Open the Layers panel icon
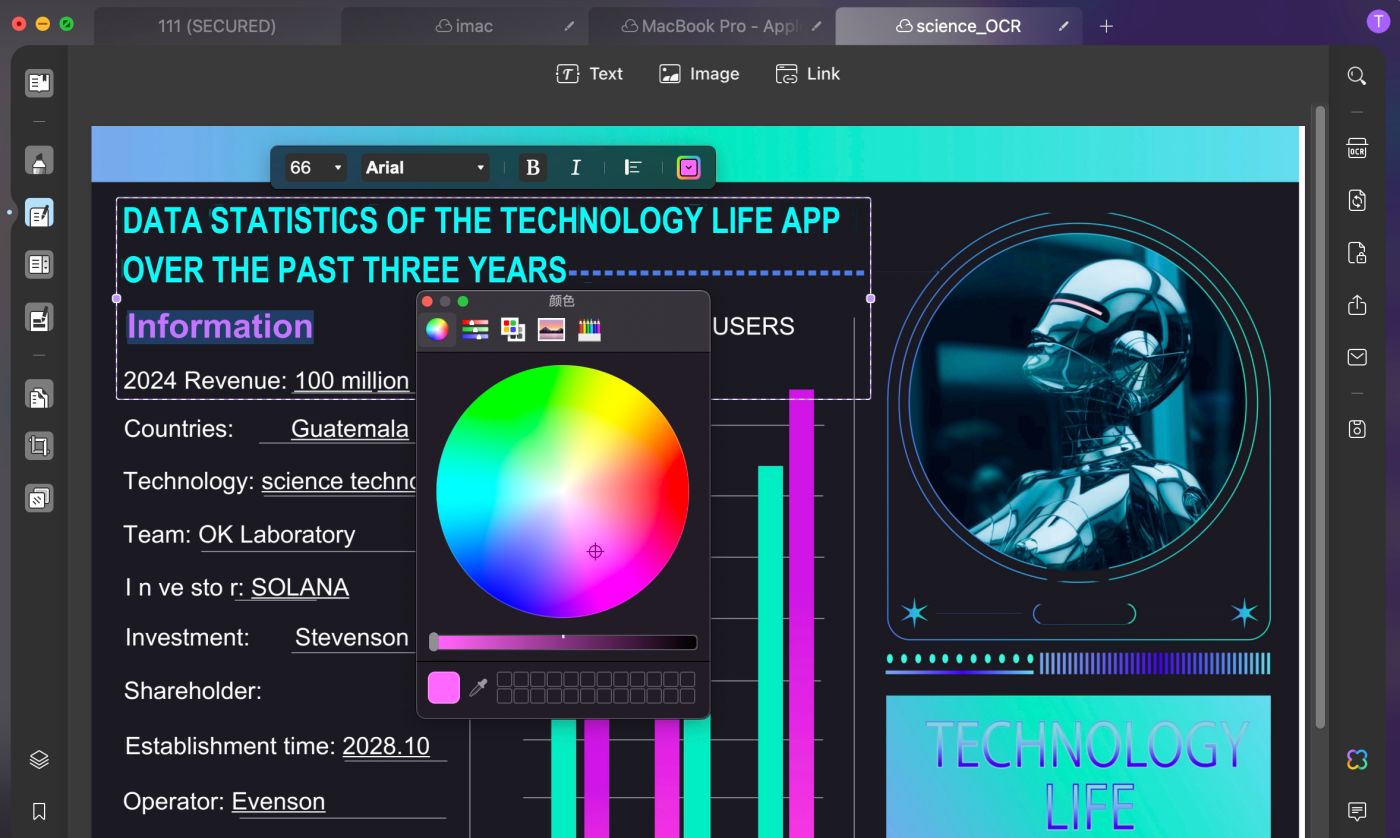Image resolution: width=1400 pixels, height=838 pixels. tap(39, 760)
